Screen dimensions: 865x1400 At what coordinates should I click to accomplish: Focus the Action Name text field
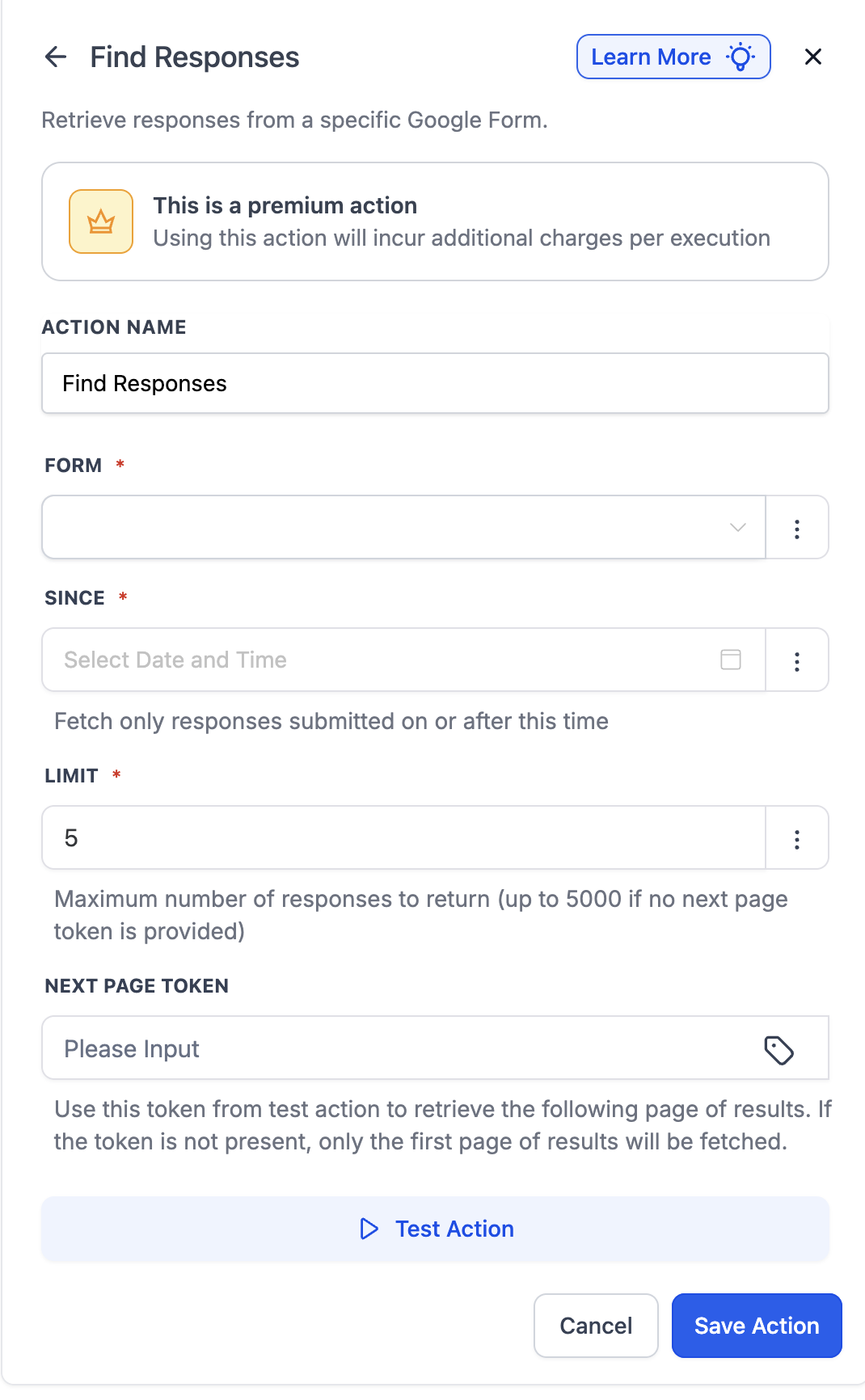pyautogui.click(x=435, y=383)
